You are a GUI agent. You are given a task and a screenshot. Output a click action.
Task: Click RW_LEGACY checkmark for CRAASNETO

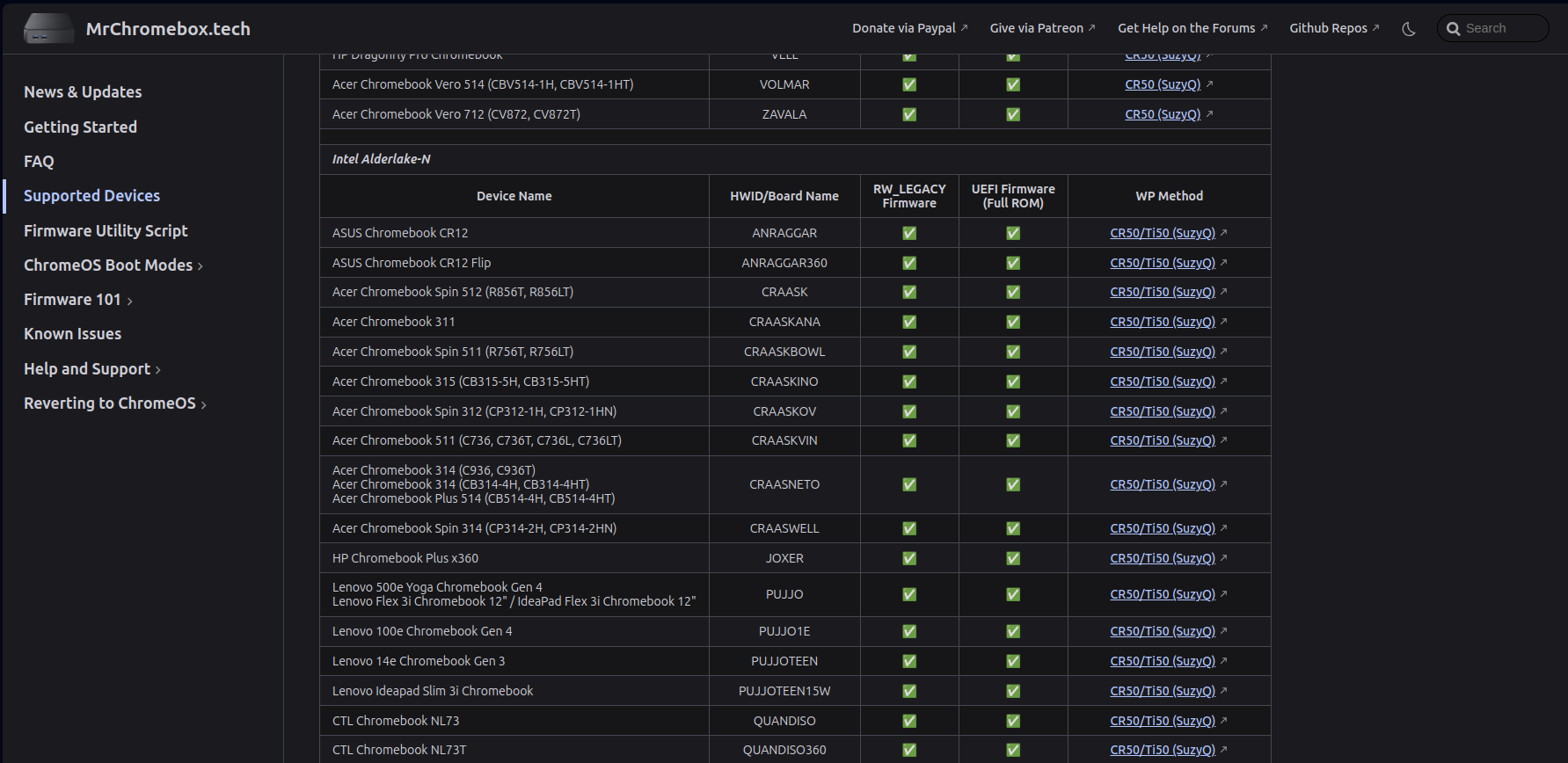click(909, 484)
